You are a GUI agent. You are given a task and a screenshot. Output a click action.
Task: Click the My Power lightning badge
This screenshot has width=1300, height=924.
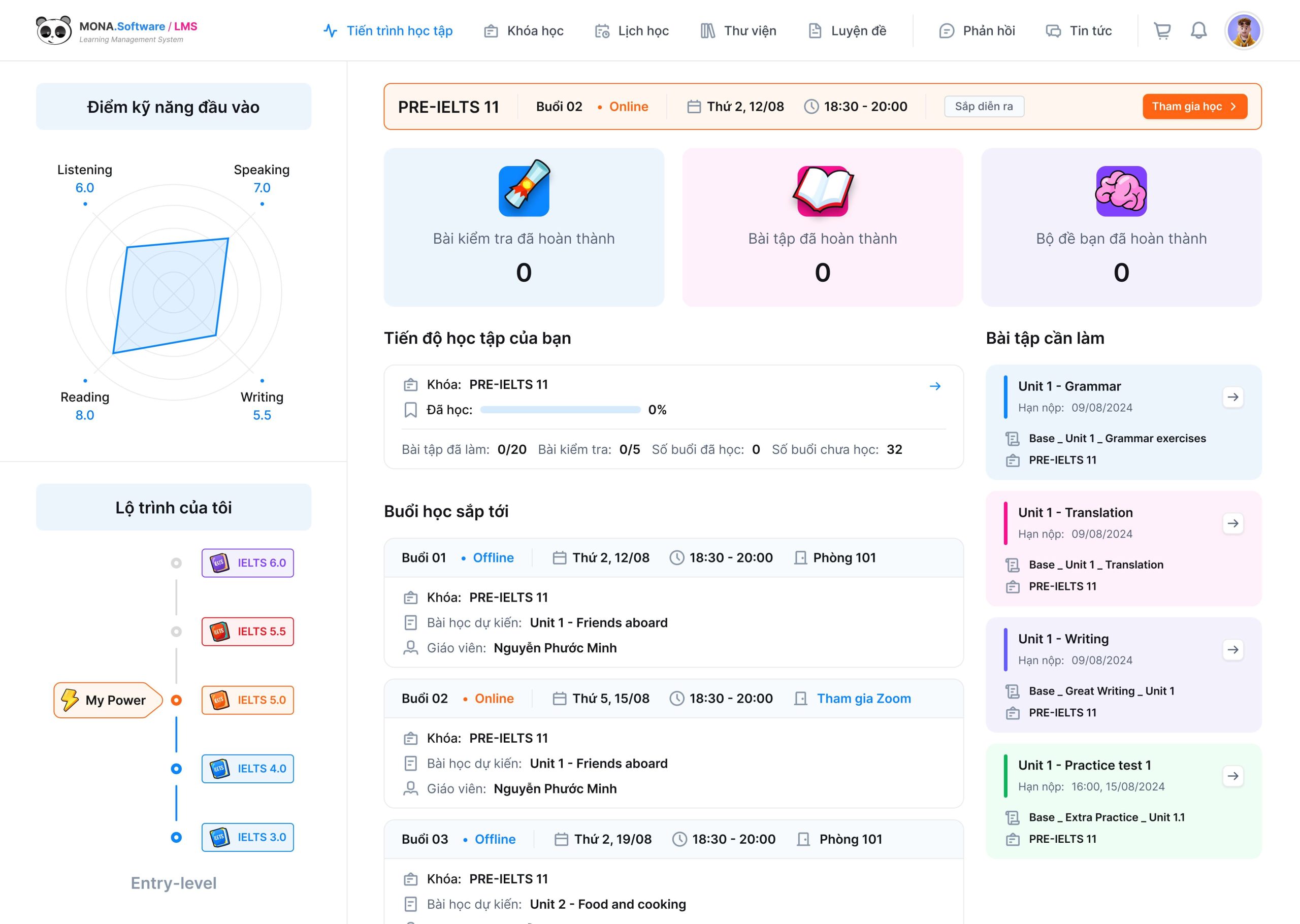pyautogui.click(x=108, y=700)
